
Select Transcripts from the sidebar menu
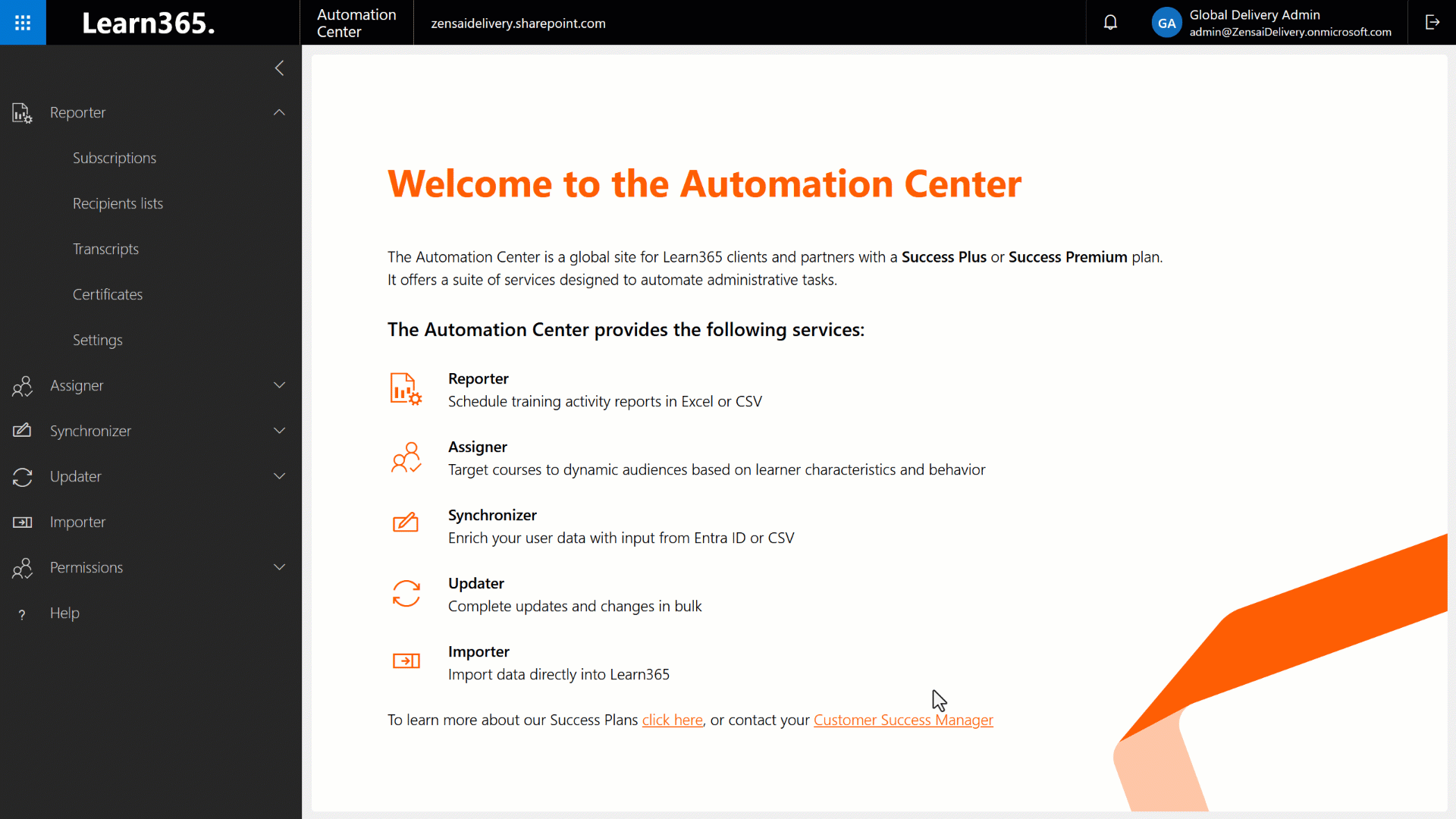tap(105, 249)
